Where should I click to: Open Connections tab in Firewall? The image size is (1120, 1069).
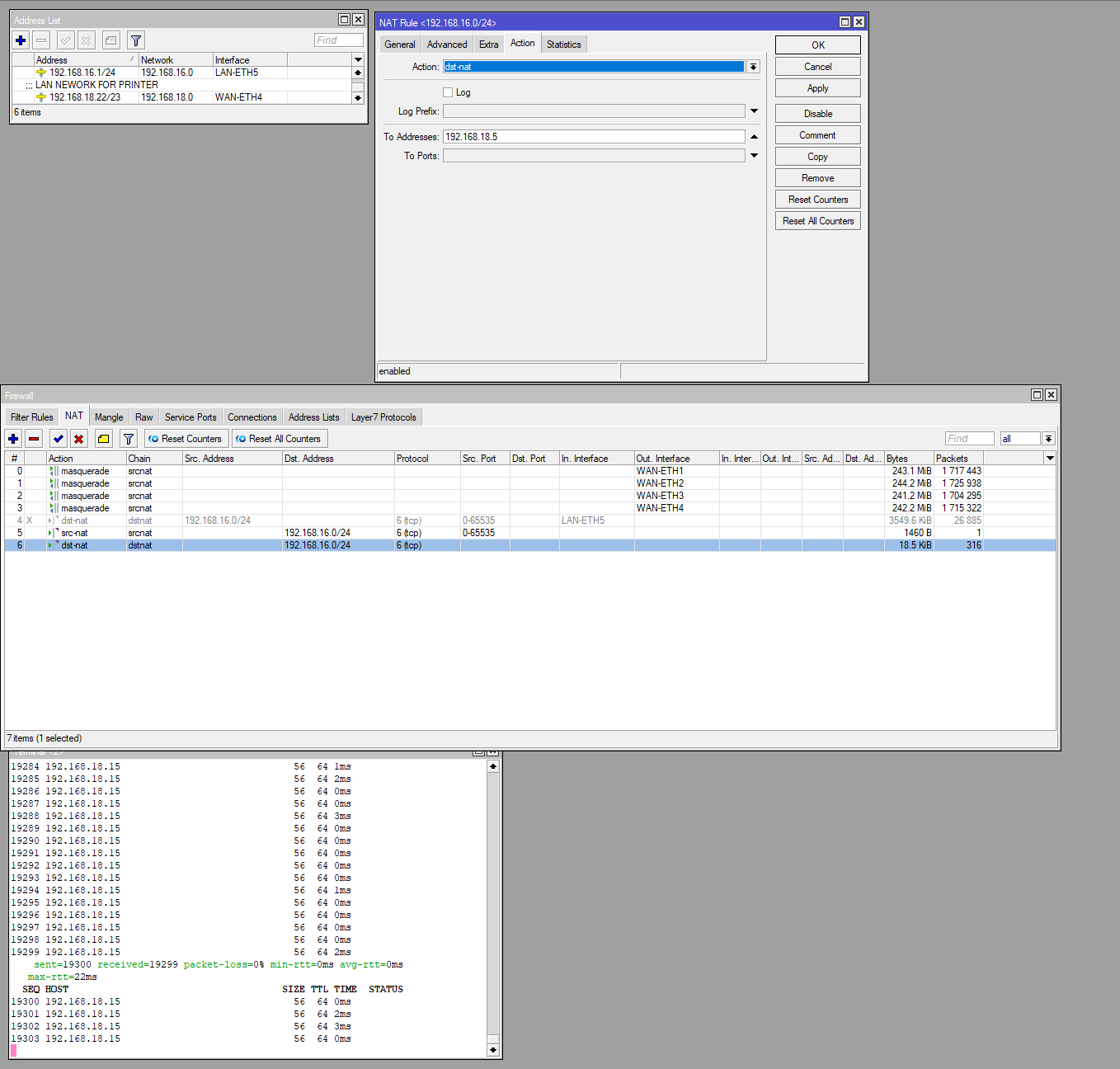pos(252,417)
